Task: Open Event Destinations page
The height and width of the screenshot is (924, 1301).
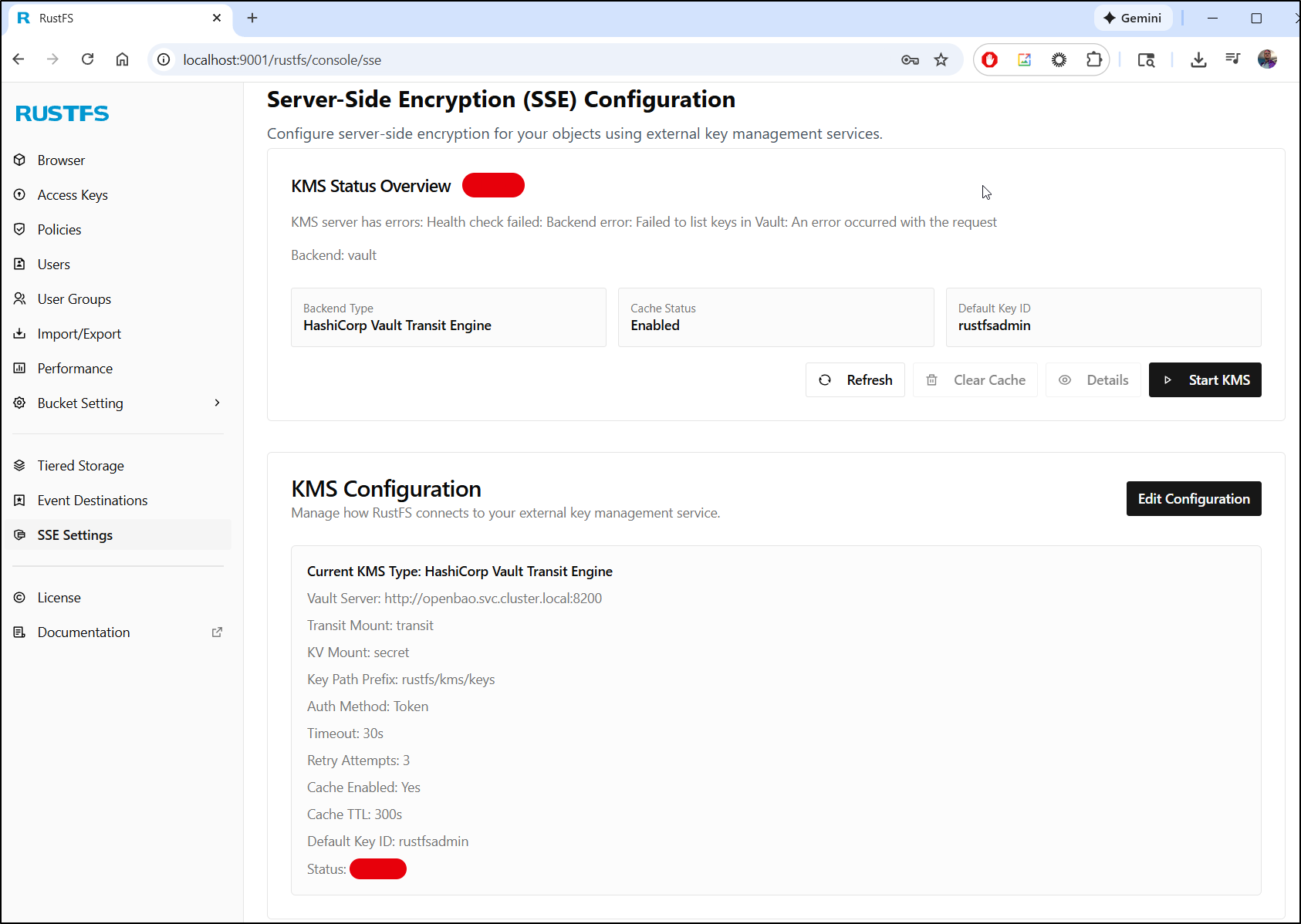Action: pos(93,501)
